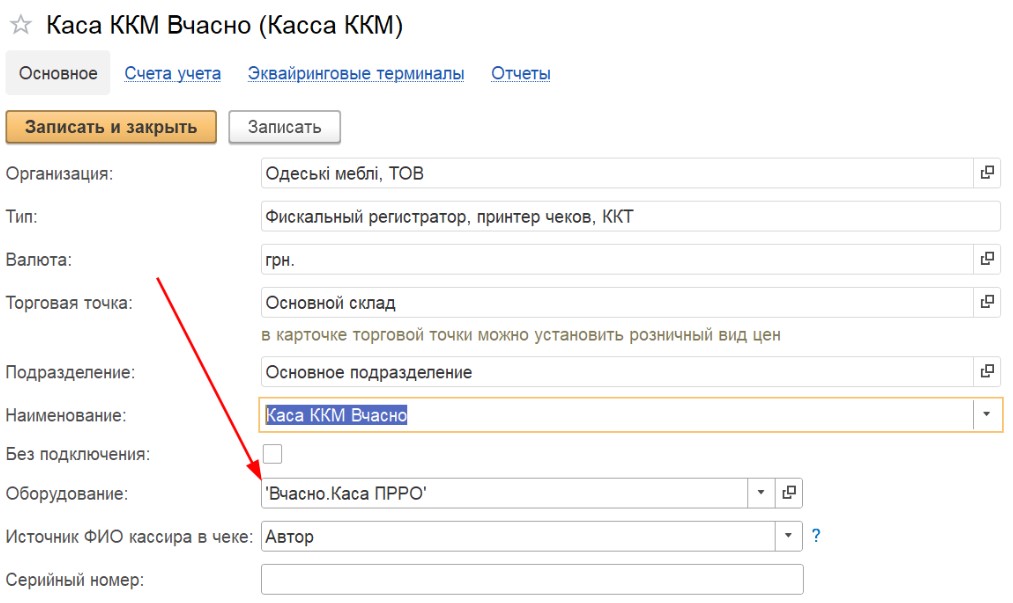The height and width of the screenshot is (603, 1013).
Task: Expand the Источник ФИО кассира dropdown
Action: [x=789, y=536]
